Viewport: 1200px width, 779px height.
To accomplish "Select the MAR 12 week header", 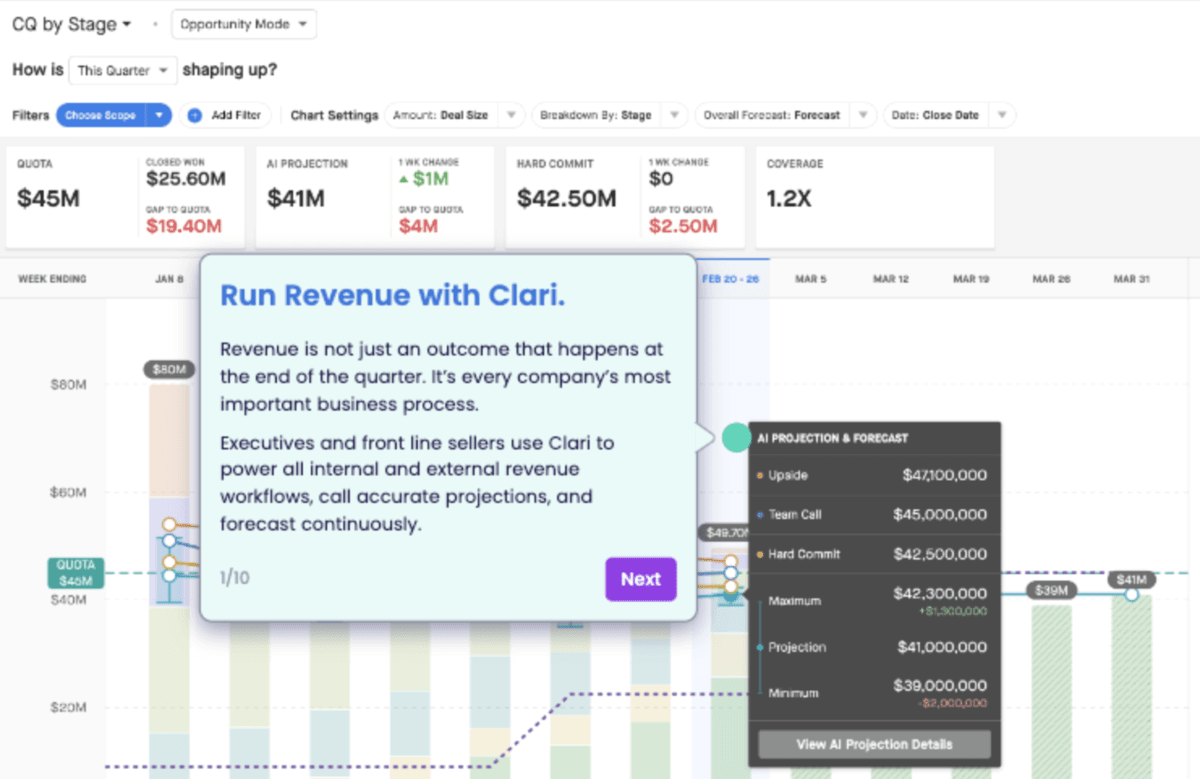I will (x=890, y=279).
